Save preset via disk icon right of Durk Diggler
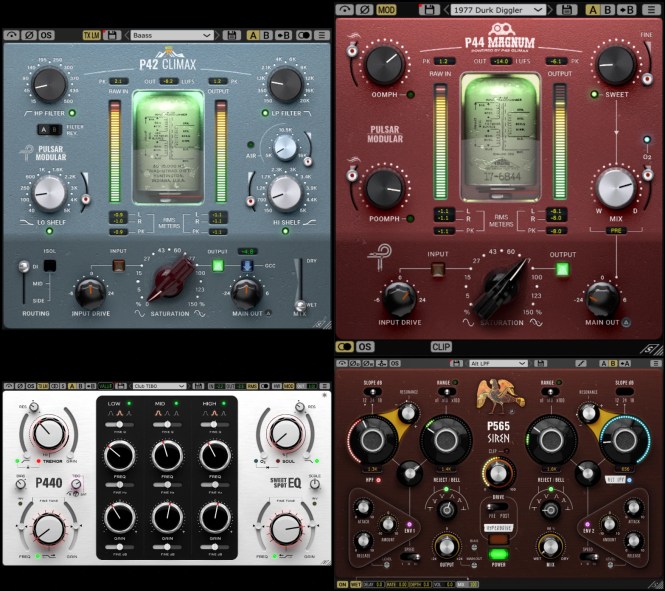 coord(567,9)
